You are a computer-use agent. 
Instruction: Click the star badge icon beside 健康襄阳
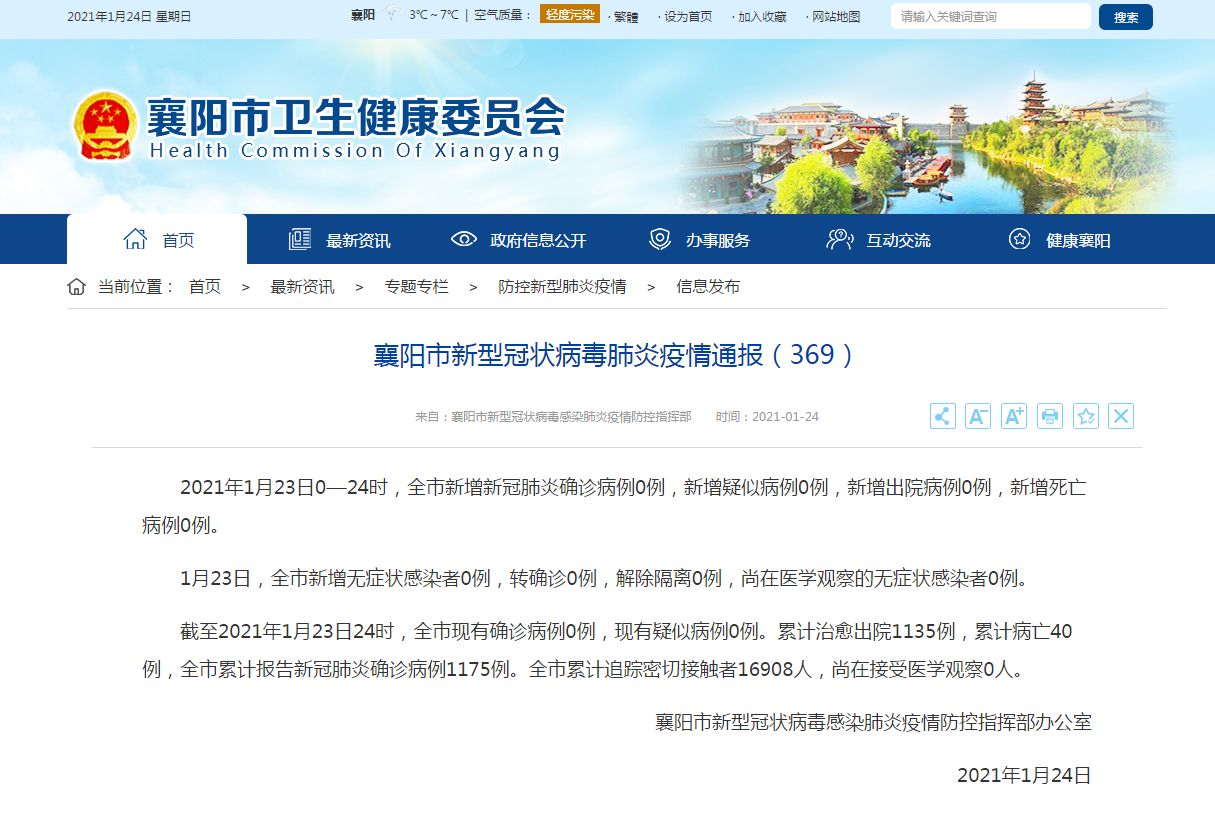(1019, 239)
